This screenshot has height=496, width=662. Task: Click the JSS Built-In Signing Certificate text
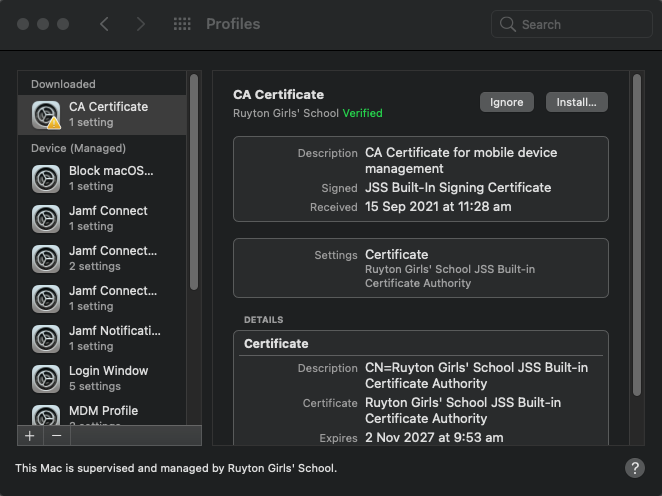(x=458, y=187)
